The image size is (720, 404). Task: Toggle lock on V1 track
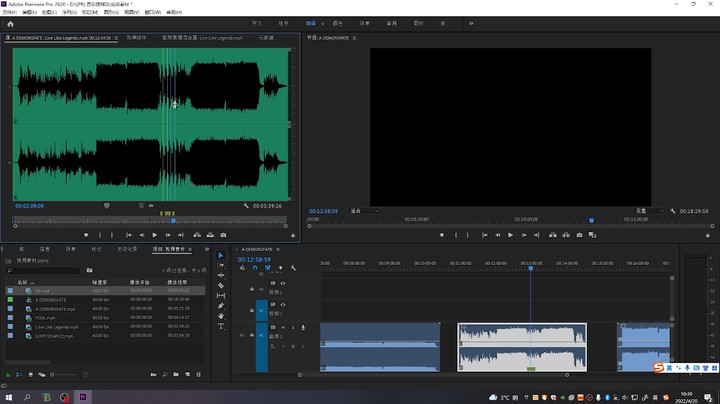252,310
